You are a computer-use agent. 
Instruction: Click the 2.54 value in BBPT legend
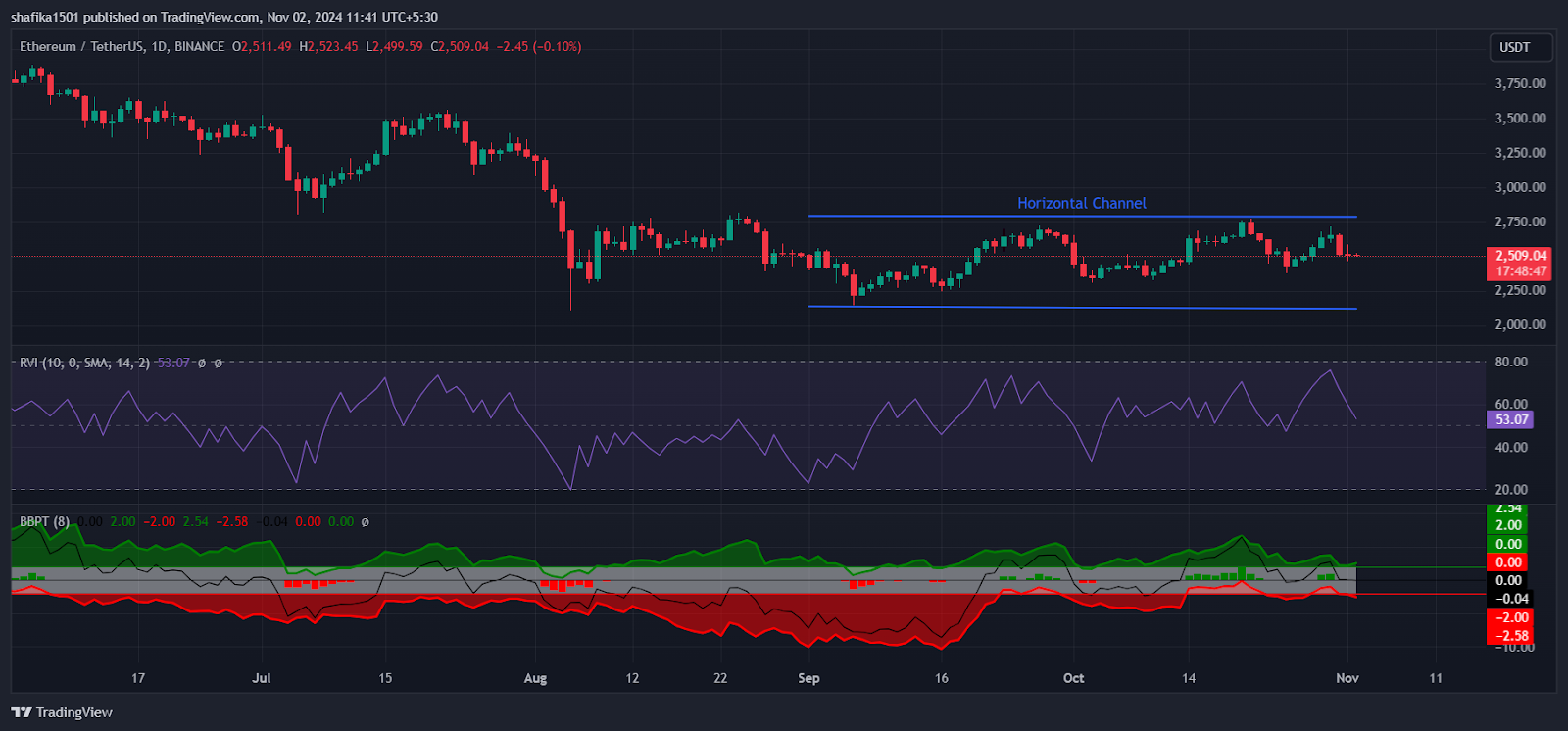tap(195, 521)
